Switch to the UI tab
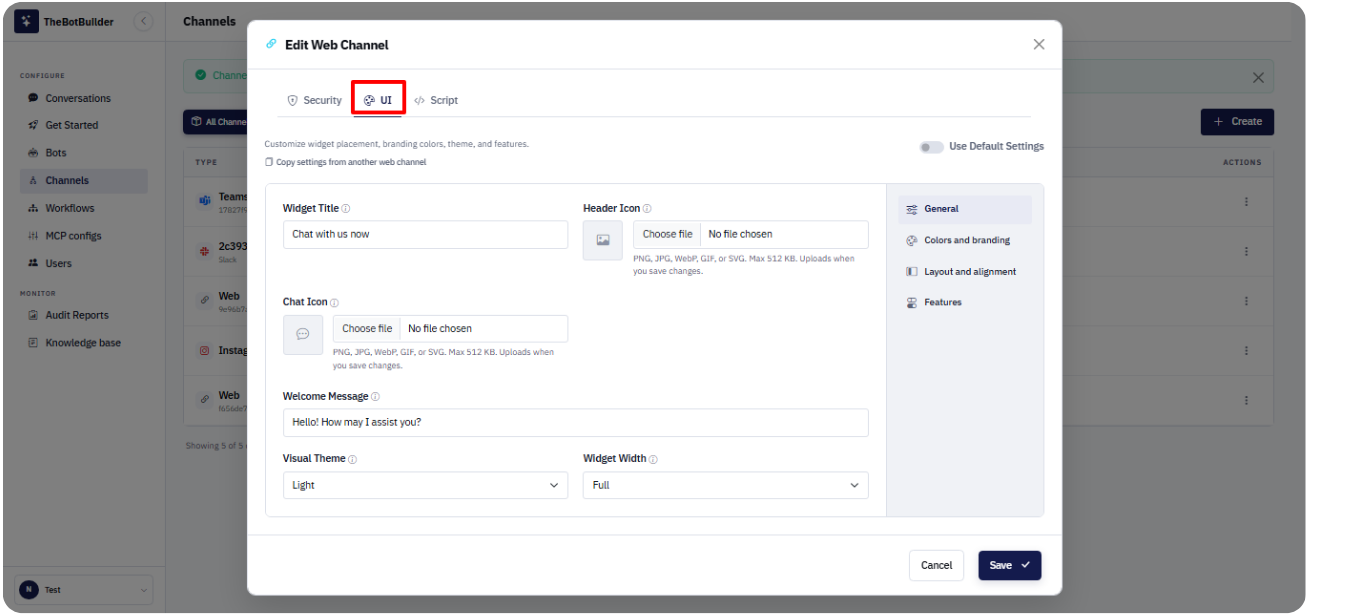Screen dimensions: 1366x615 point(378,100)
